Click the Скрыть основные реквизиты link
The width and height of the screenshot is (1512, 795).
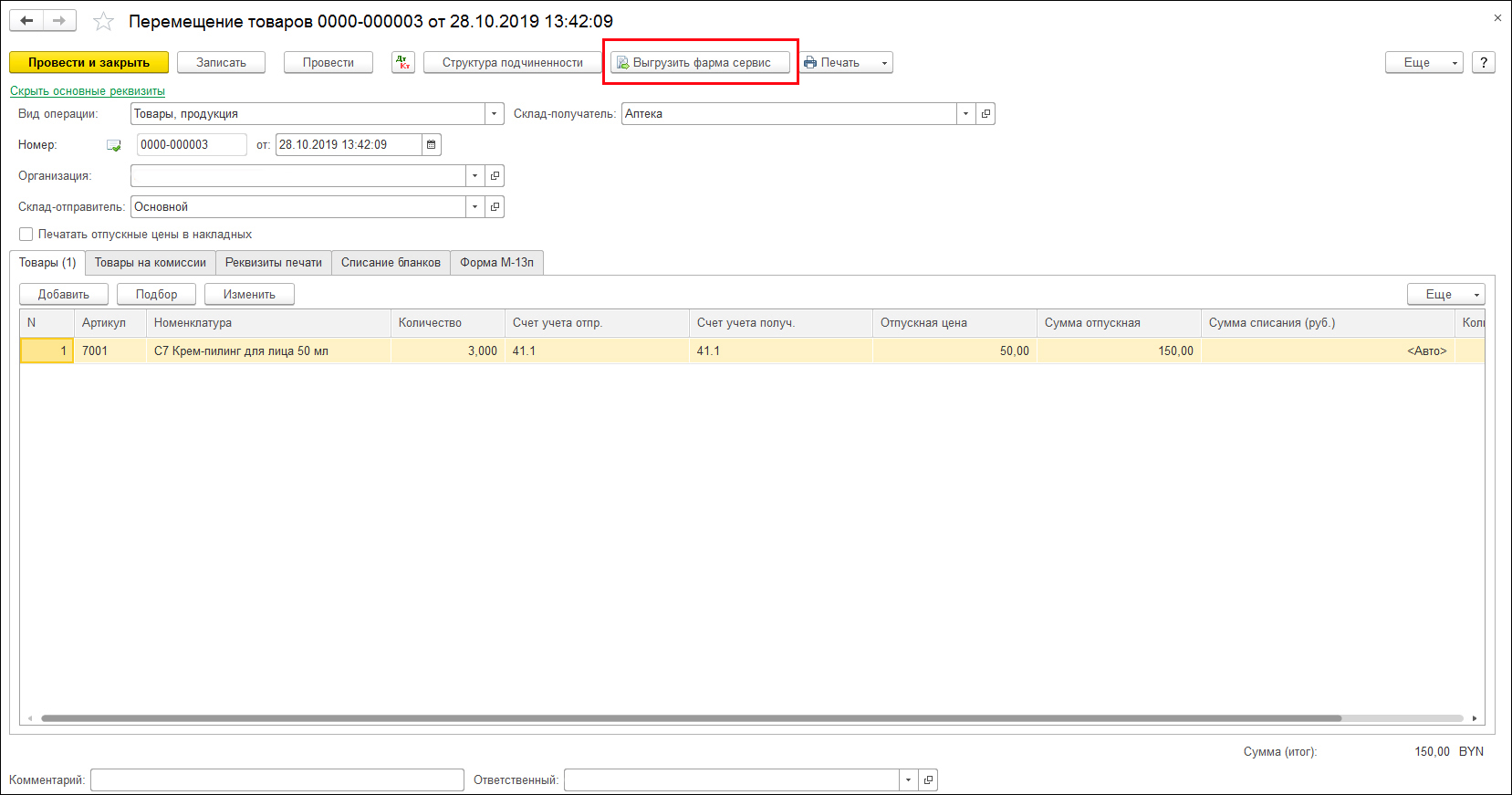(88, 91)
